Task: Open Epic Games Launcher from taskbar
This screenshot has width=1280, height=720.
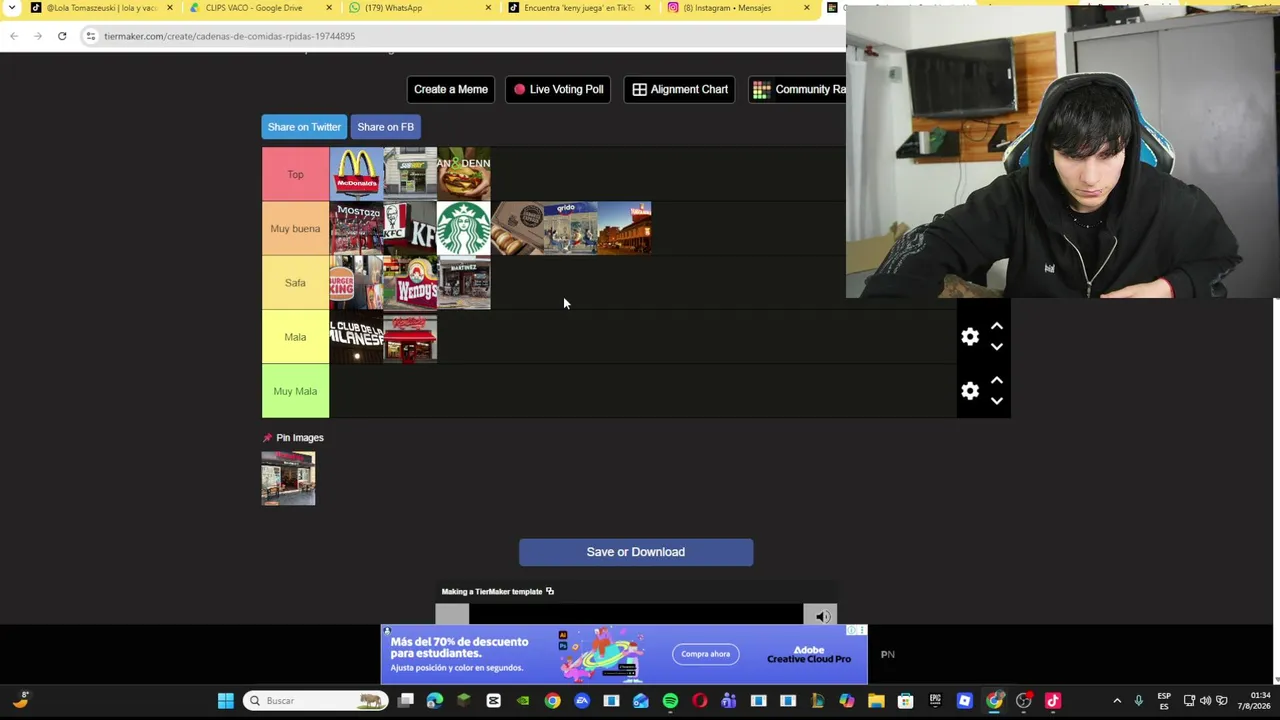Action: pos(935,701)
